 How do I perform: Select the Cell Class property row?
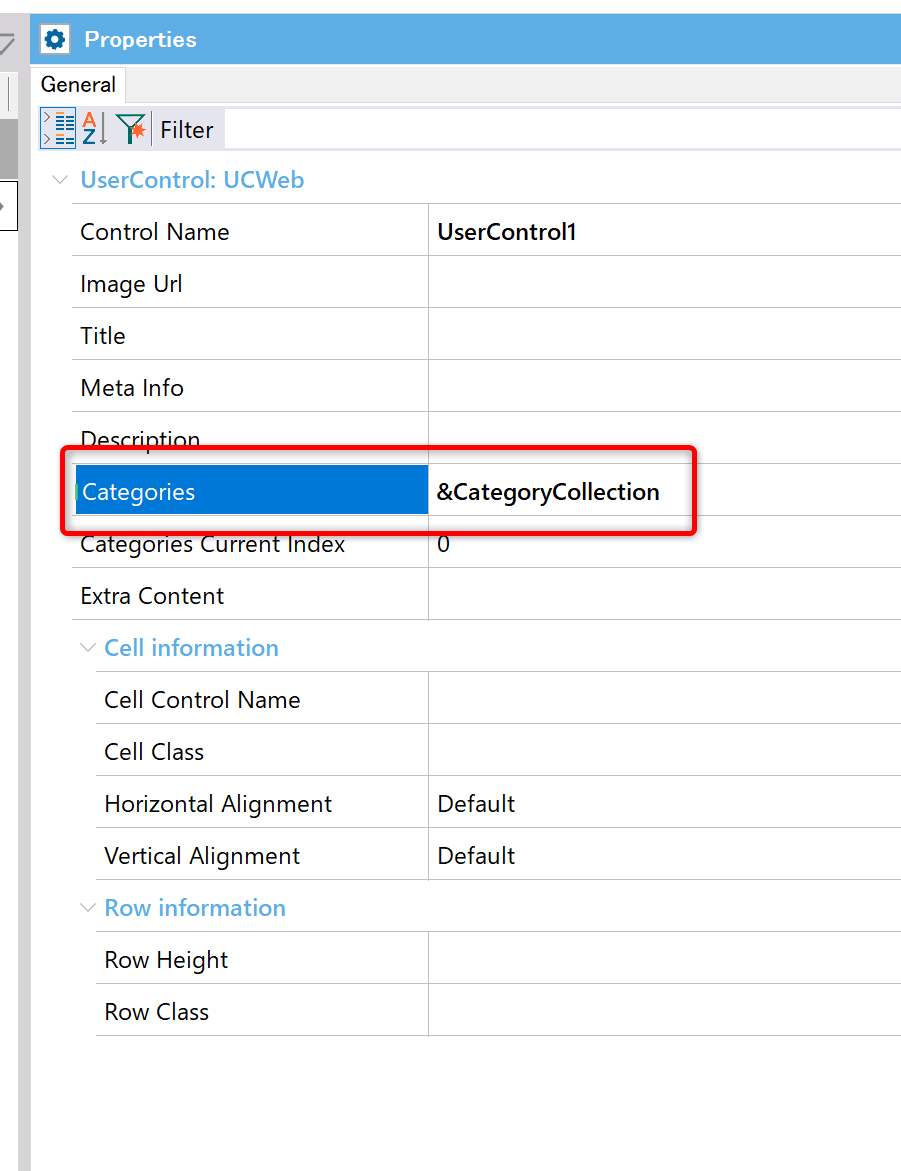pos(498,751)
